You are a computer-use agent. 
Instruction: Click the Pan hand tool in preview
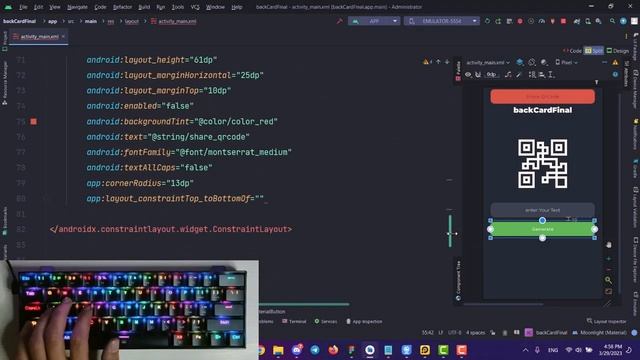(x=609, y=245)
